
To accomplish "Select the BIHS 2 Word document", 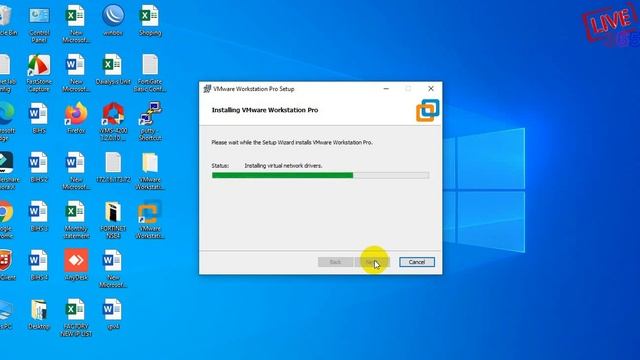I will point(39,168).
